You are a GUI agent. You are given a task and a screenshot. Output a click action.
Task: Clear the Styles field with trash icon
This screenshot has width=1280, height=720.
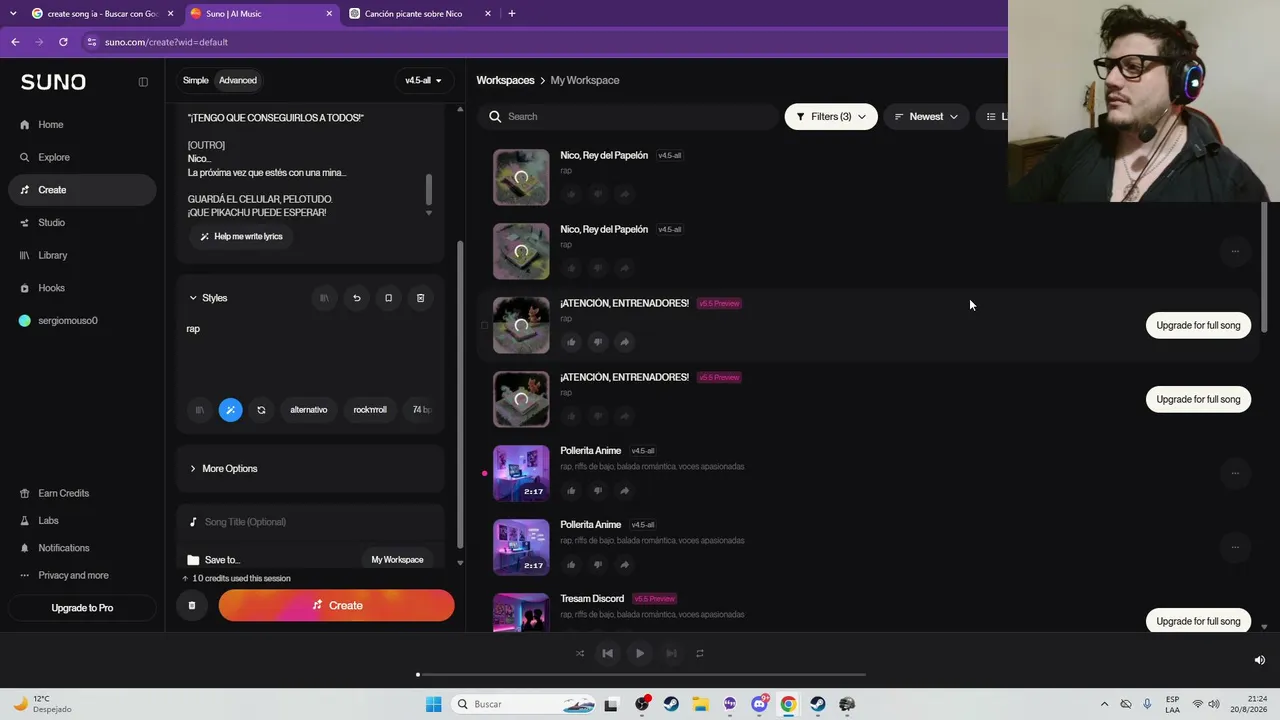(420, 298)
